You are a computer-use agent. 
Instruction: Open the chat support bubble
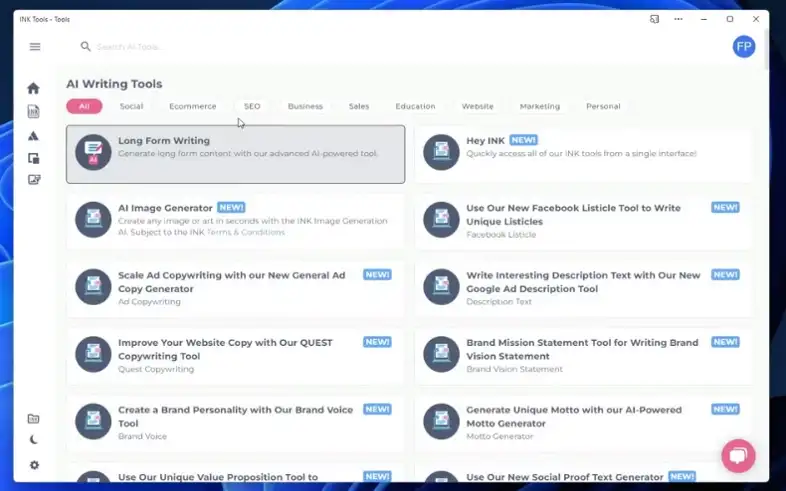pos(738,455)
